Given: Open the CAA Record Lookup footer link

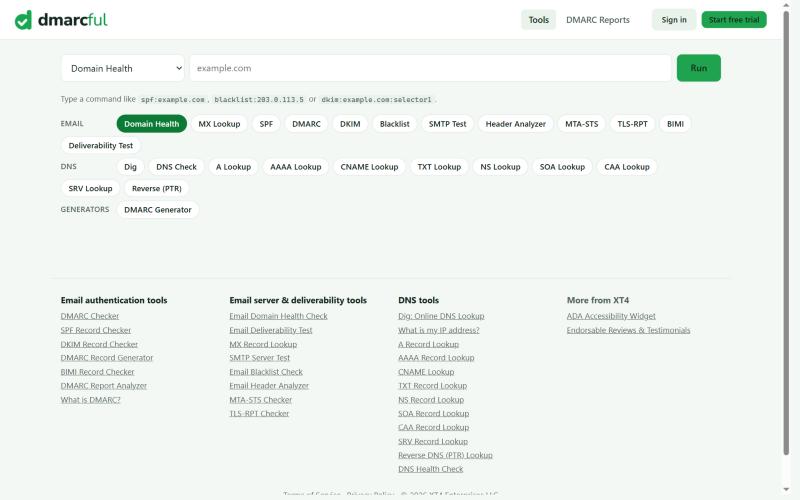Looking at the screenshot, I should 434,428.
